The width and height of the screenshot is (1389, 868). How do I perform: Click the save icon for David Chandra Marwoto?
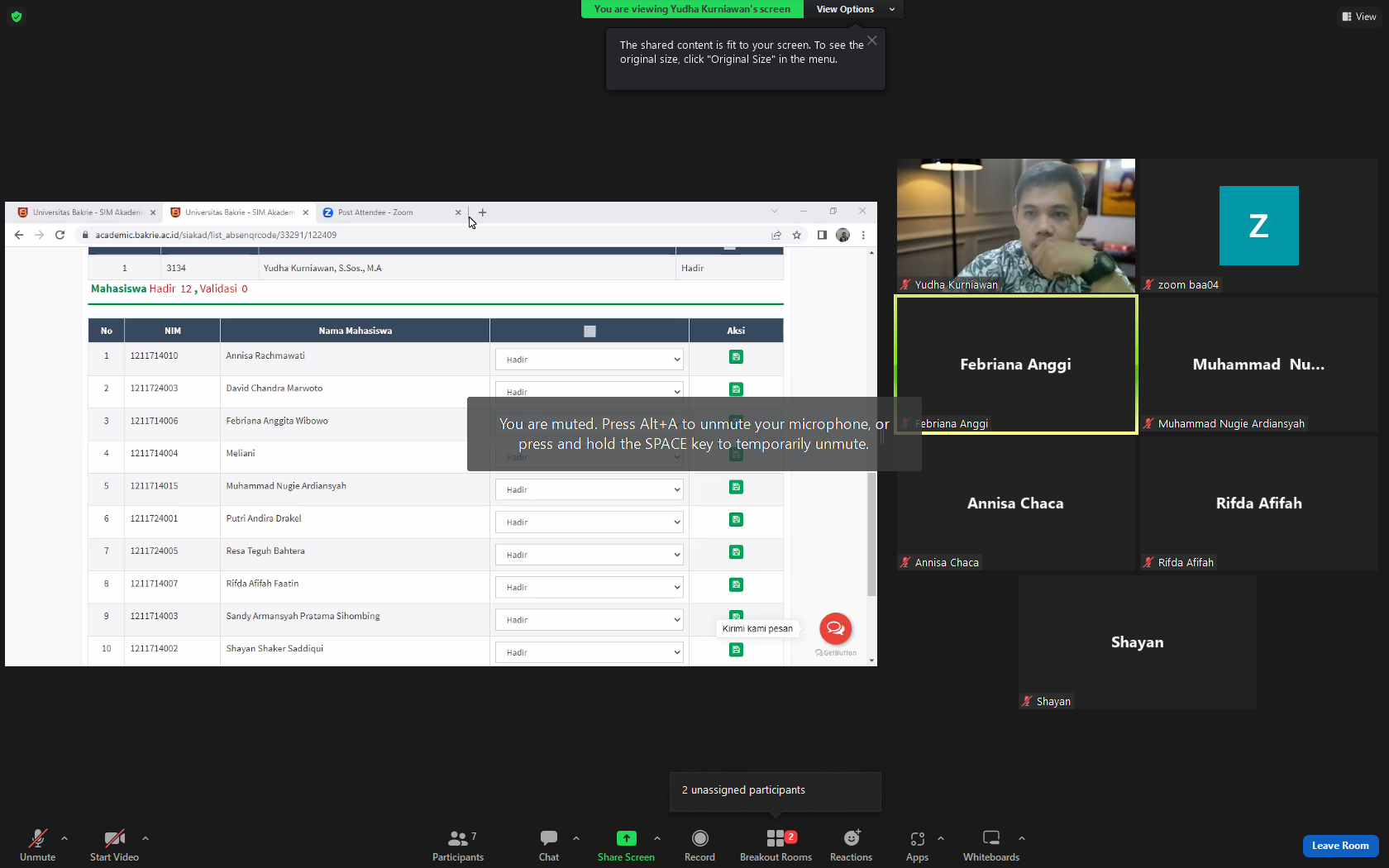736,389
